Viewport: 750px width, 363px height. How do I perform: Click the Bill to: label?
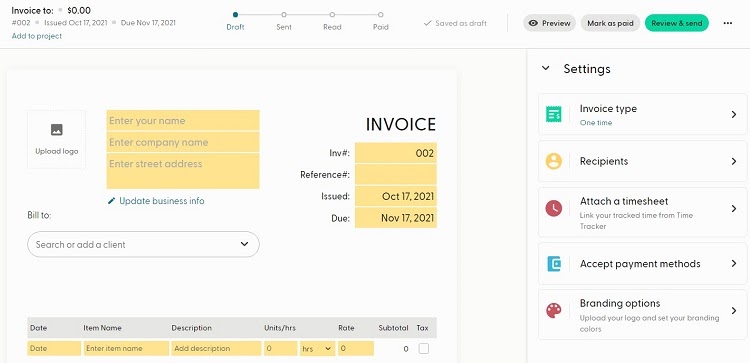click(39, 215)
